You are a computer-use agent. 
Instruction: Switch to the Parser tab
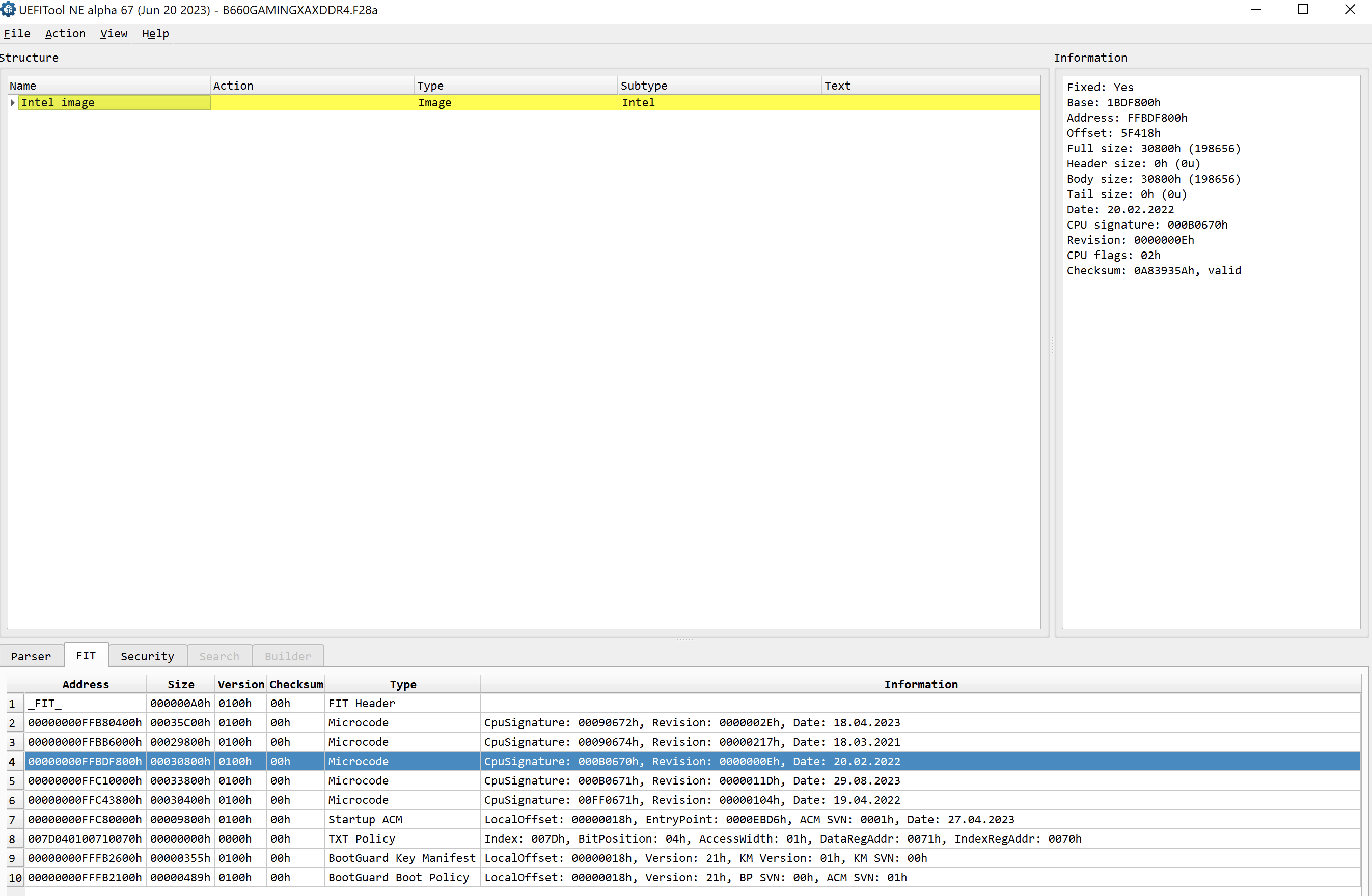point(31,656)
